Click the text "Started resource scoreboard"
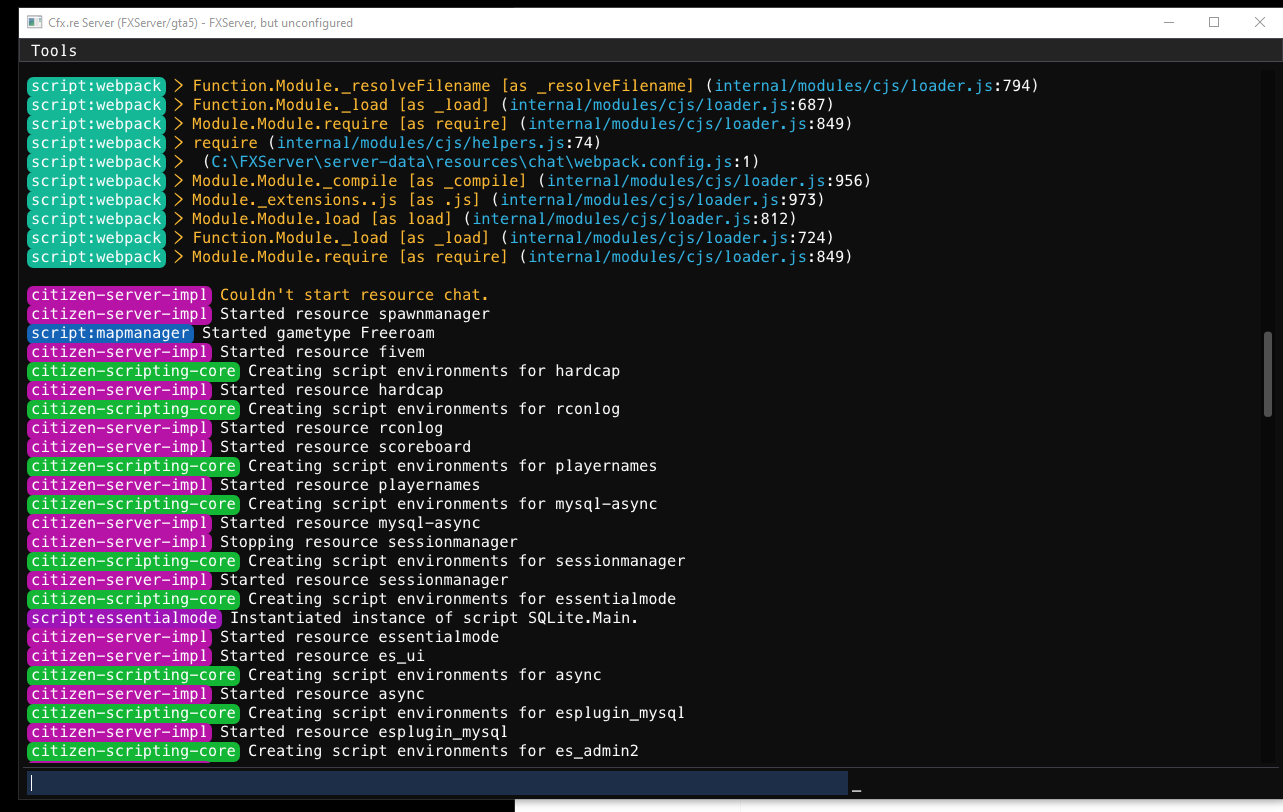The image size is (1283, 812). click(345, 447)
